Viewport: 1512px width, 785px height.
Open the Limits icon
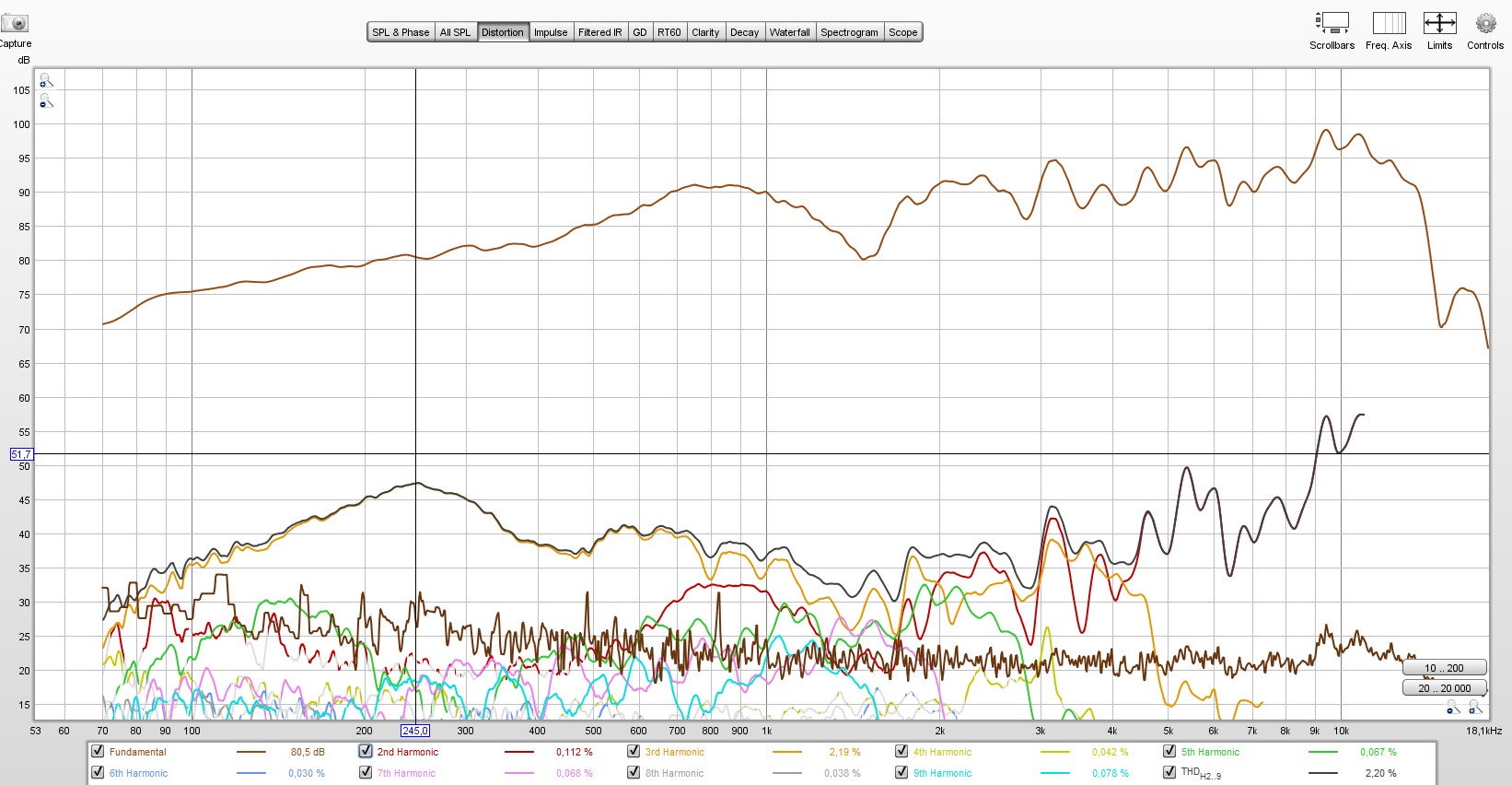tap(1439, 23)
